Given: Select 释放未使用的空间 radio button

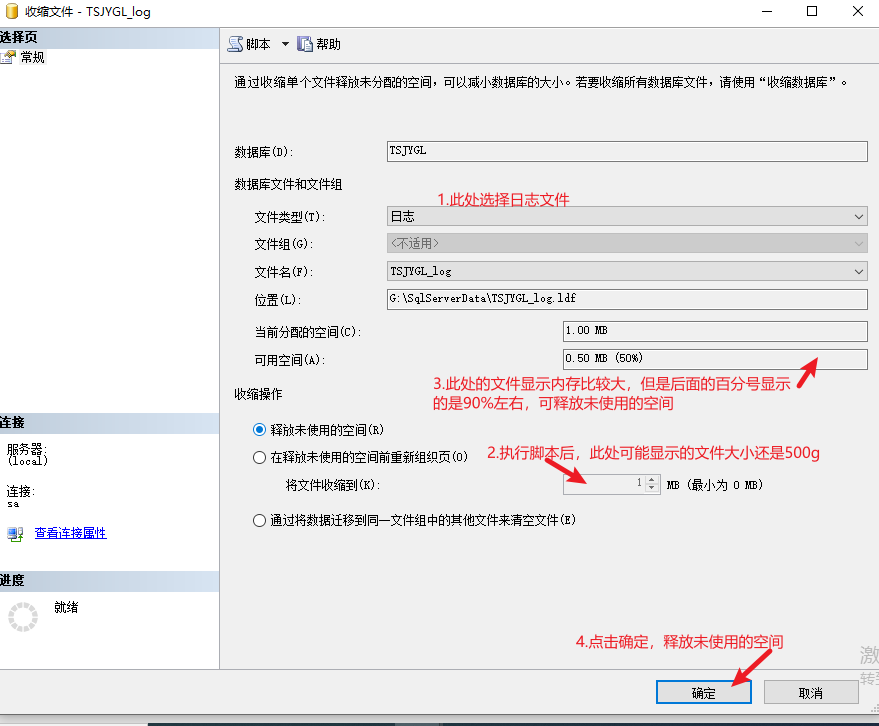Looking at the screenshot, I should tap(259, 430).
